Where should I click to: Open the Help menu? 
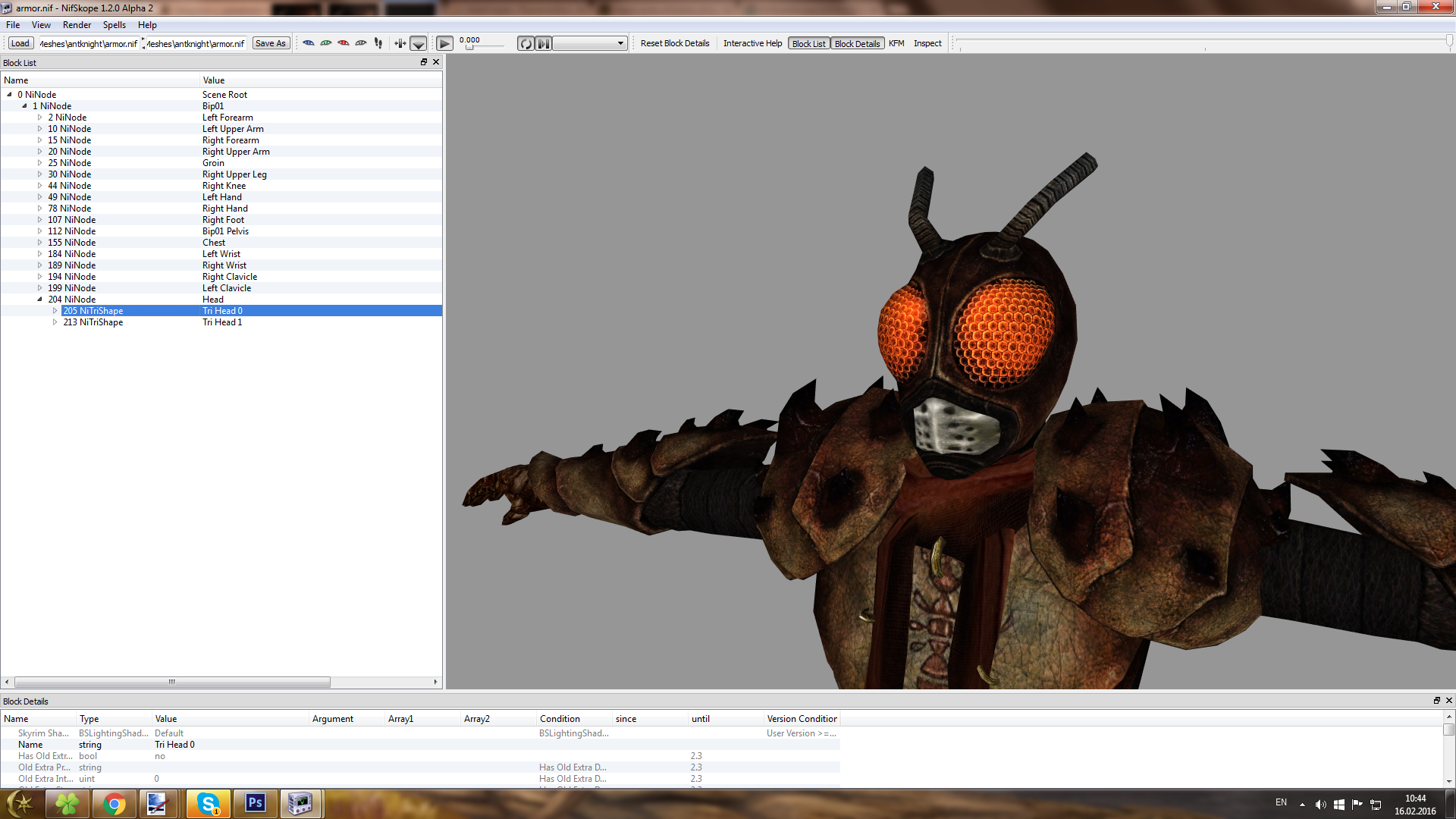coord(147,25)
